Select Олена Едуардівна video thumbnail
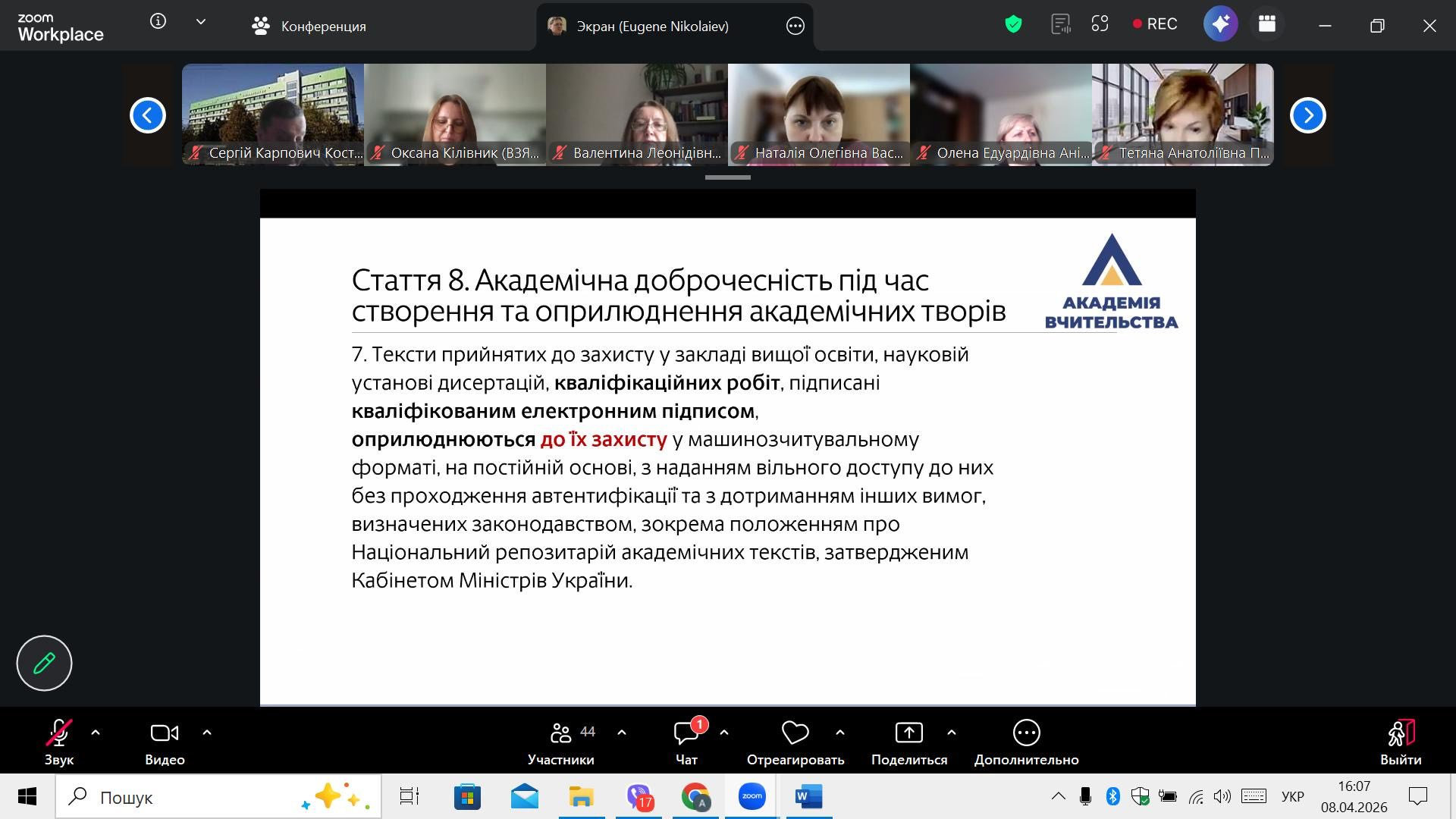The width and height of the screenshot is (1456, 819). (1001, 115)
